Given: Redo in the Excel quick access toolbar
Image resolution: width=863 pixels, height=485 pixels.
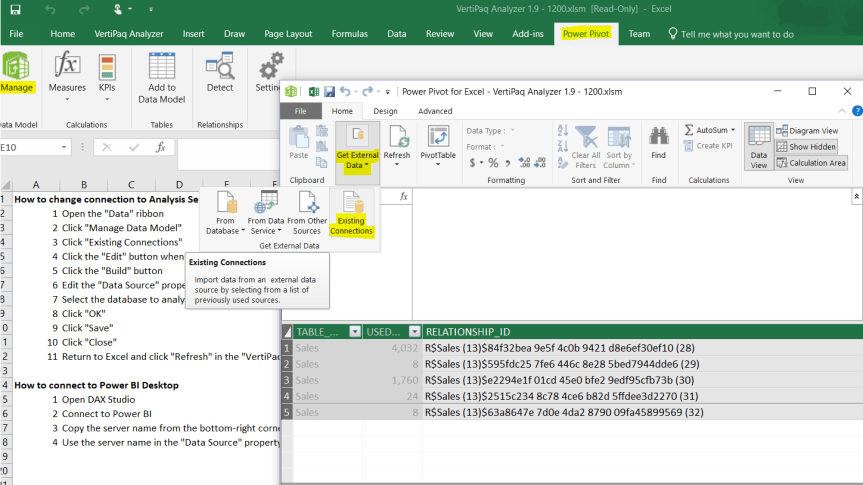Looking at the screenshot, I should 84,9.
